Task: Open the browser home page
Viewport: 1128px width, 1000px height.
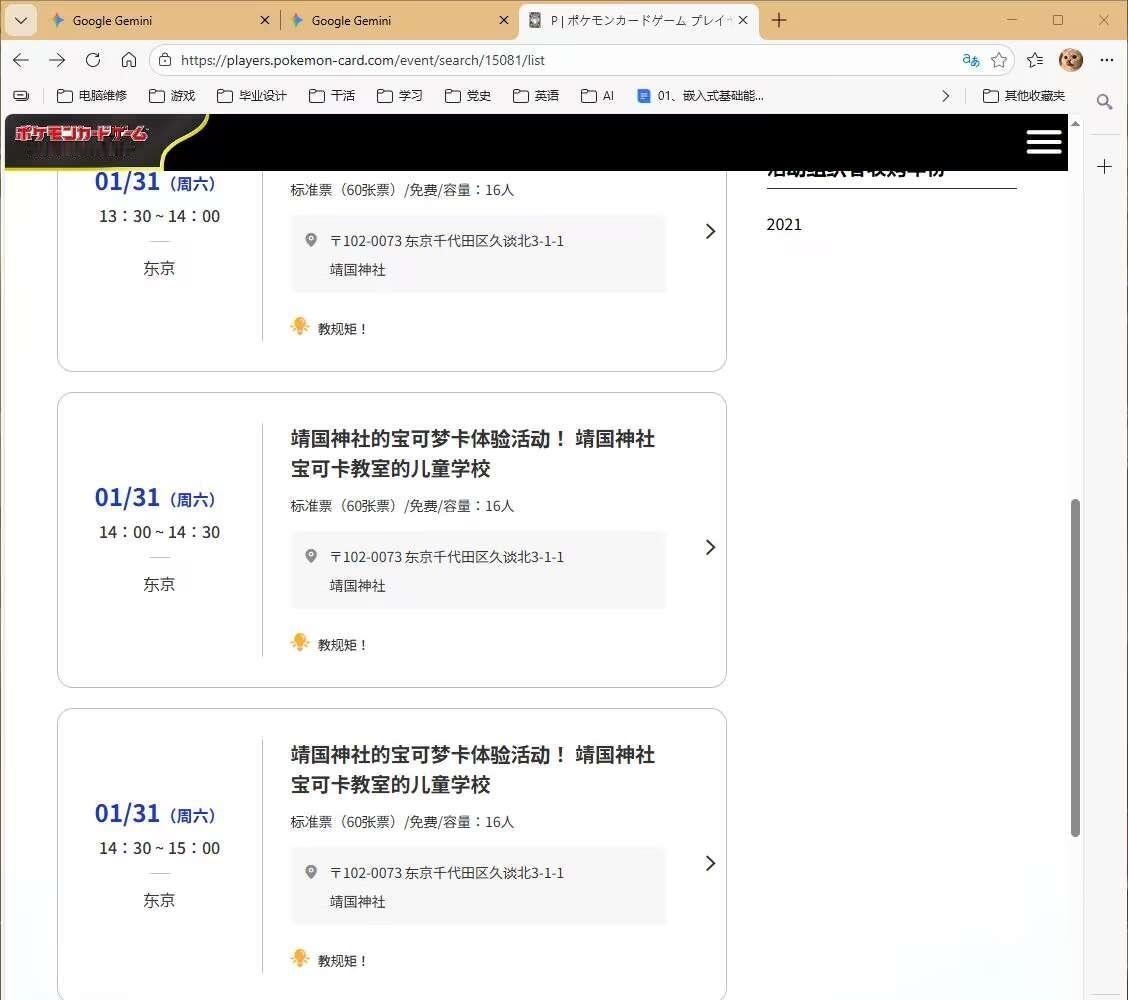Action: [129, 60]
